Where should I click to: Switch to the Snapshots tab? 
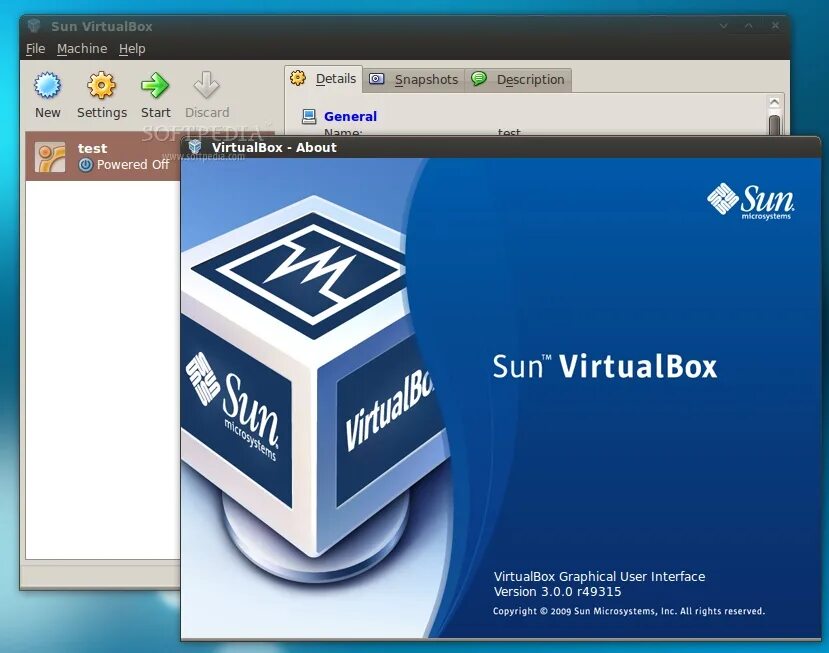414,80
